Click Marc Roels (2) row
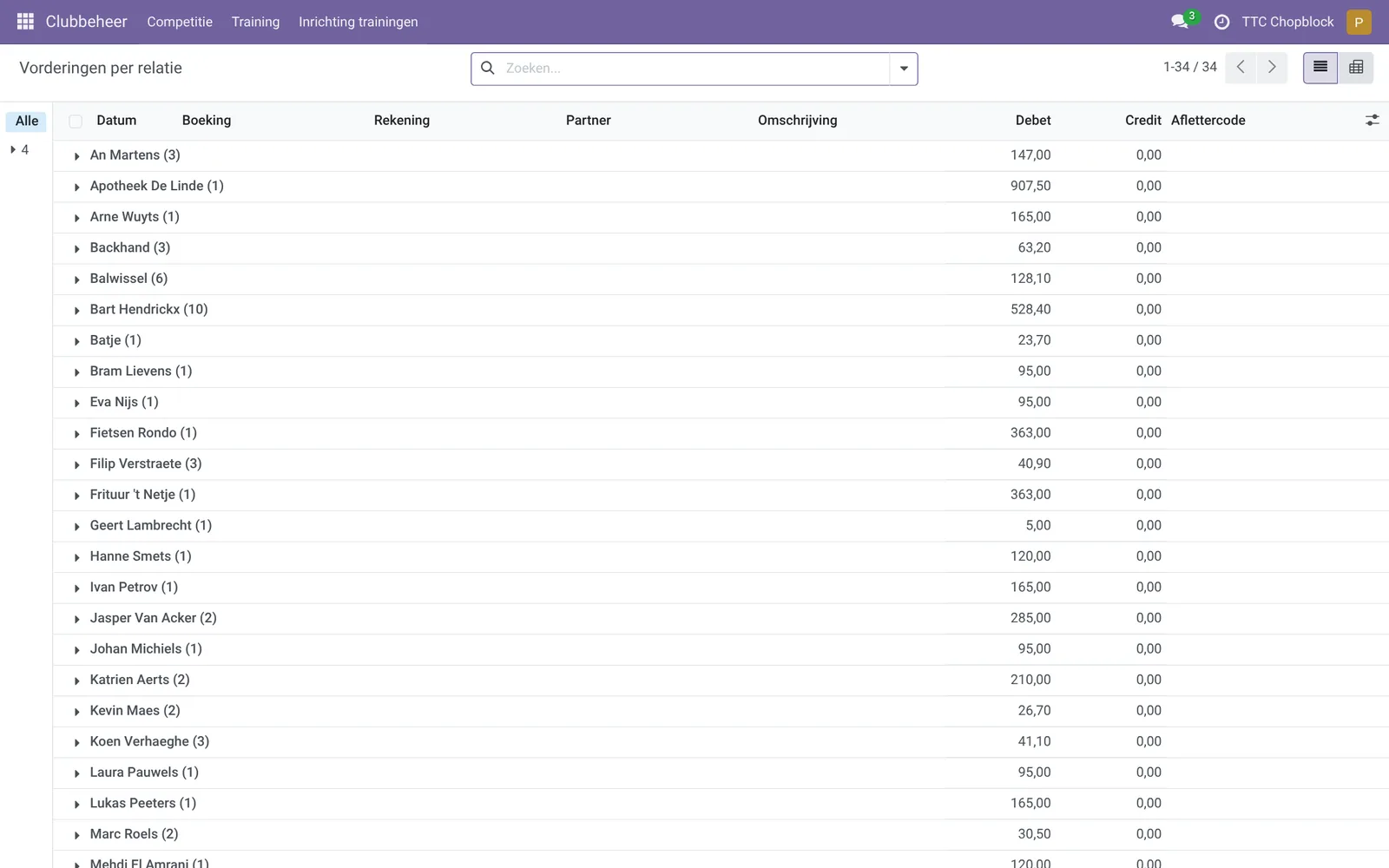The image size is (1389, 868). pos(721,834)
